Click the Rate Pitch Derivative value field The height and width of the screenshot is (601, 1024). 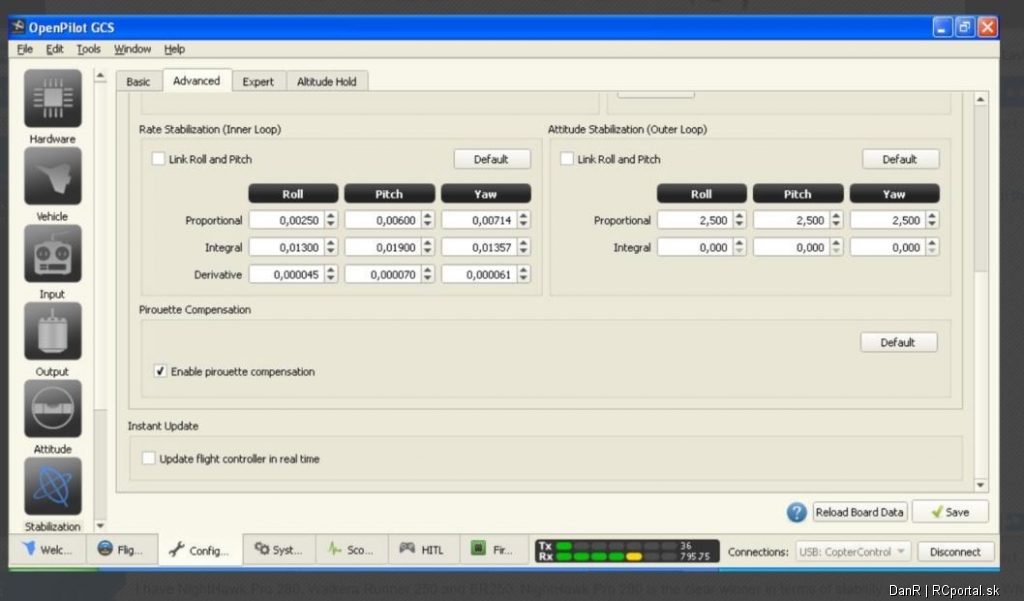pos(389,275)
